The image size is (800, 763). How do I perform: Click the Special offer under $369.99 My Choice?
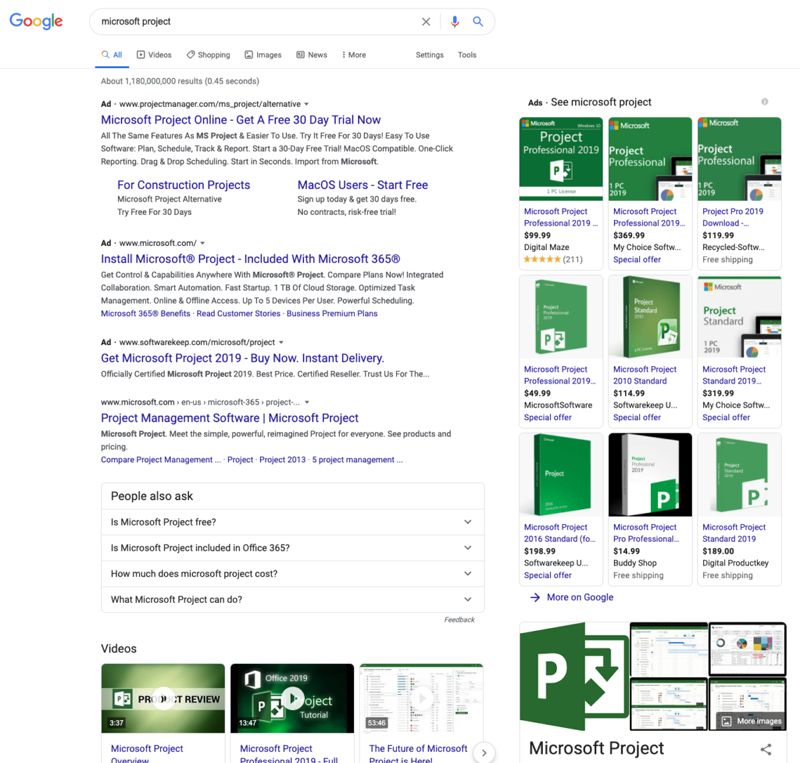tap(637, 259)
